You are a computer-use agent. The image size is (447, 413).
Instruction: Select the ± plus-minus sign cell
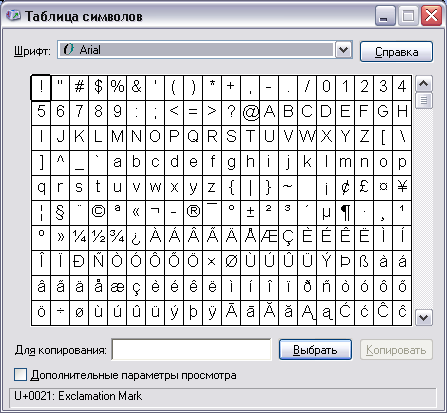click(x=250, y=213)
